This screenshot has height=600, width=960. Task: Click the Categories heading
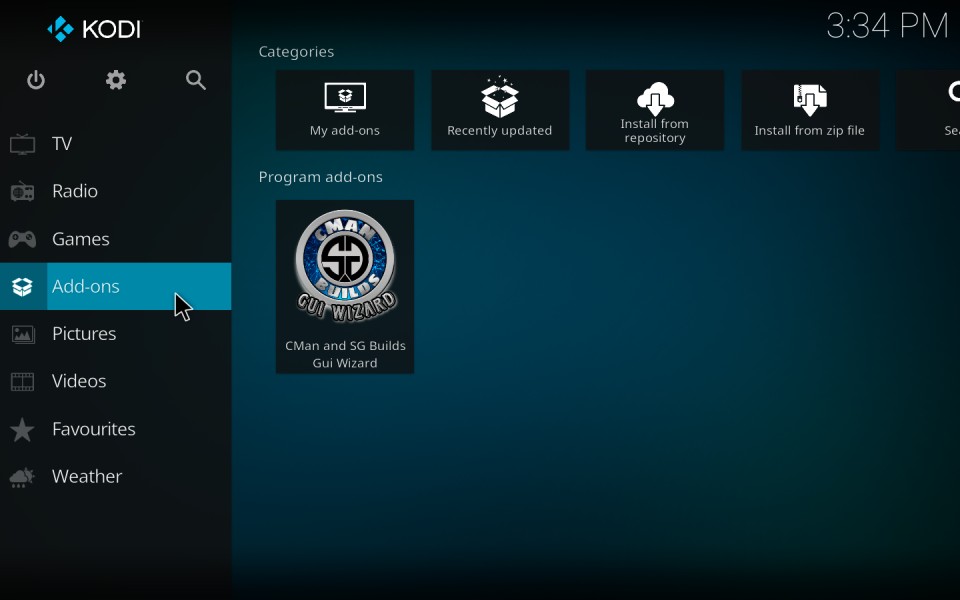[296, 52]
